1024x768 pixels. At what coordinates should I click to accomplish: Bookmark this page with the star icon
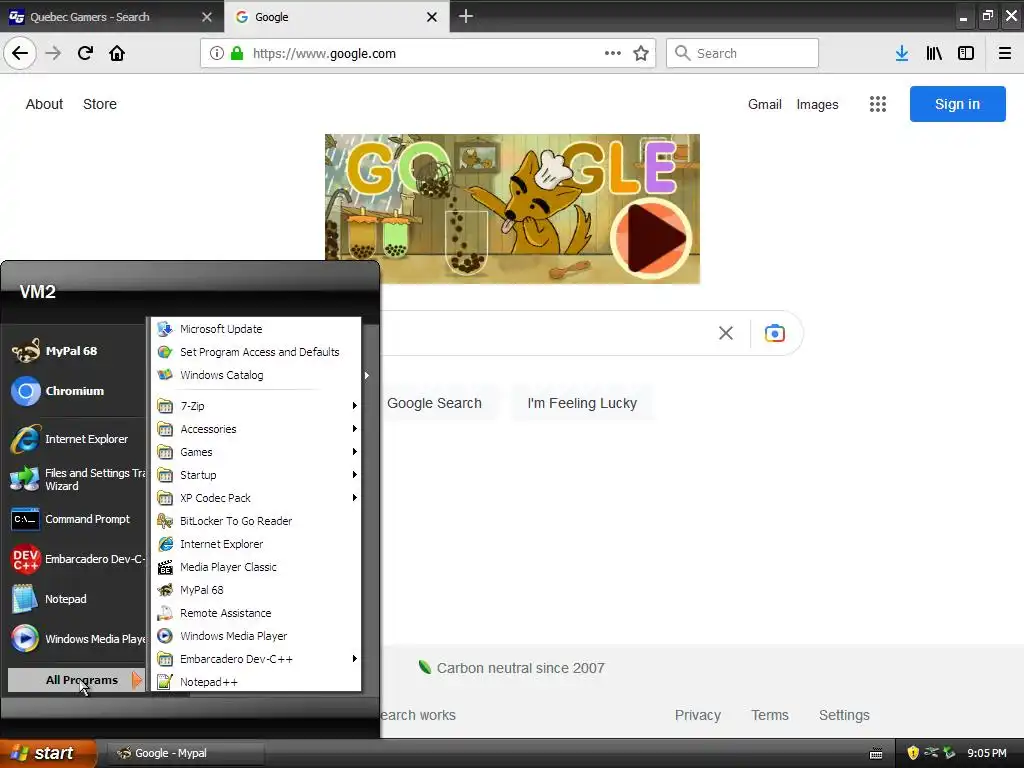pos(641,53)
